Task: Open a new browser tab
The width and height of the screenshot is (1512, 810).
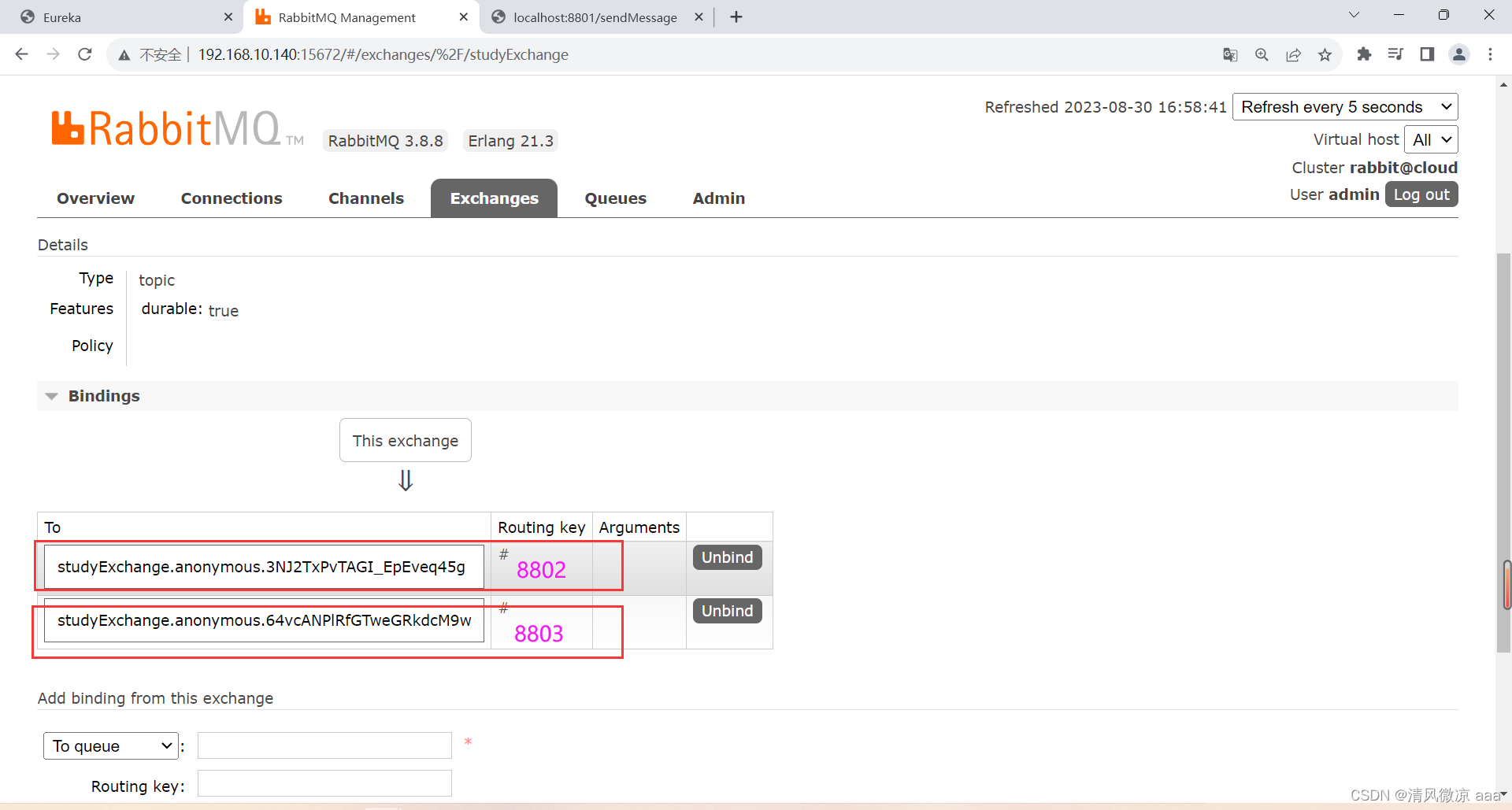Action: tap(736, 17)
